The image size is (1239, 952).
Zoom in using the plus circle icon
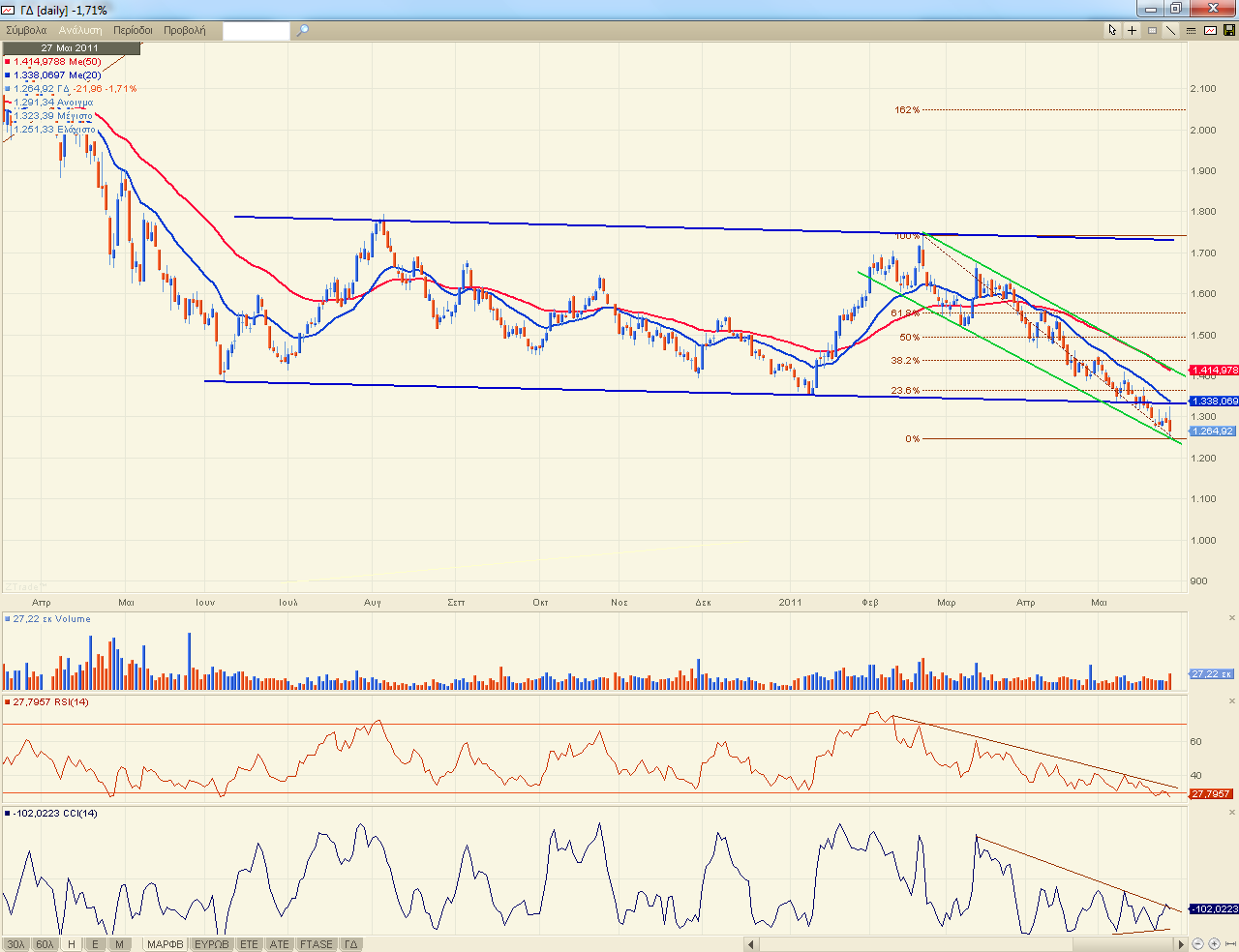1214,943
